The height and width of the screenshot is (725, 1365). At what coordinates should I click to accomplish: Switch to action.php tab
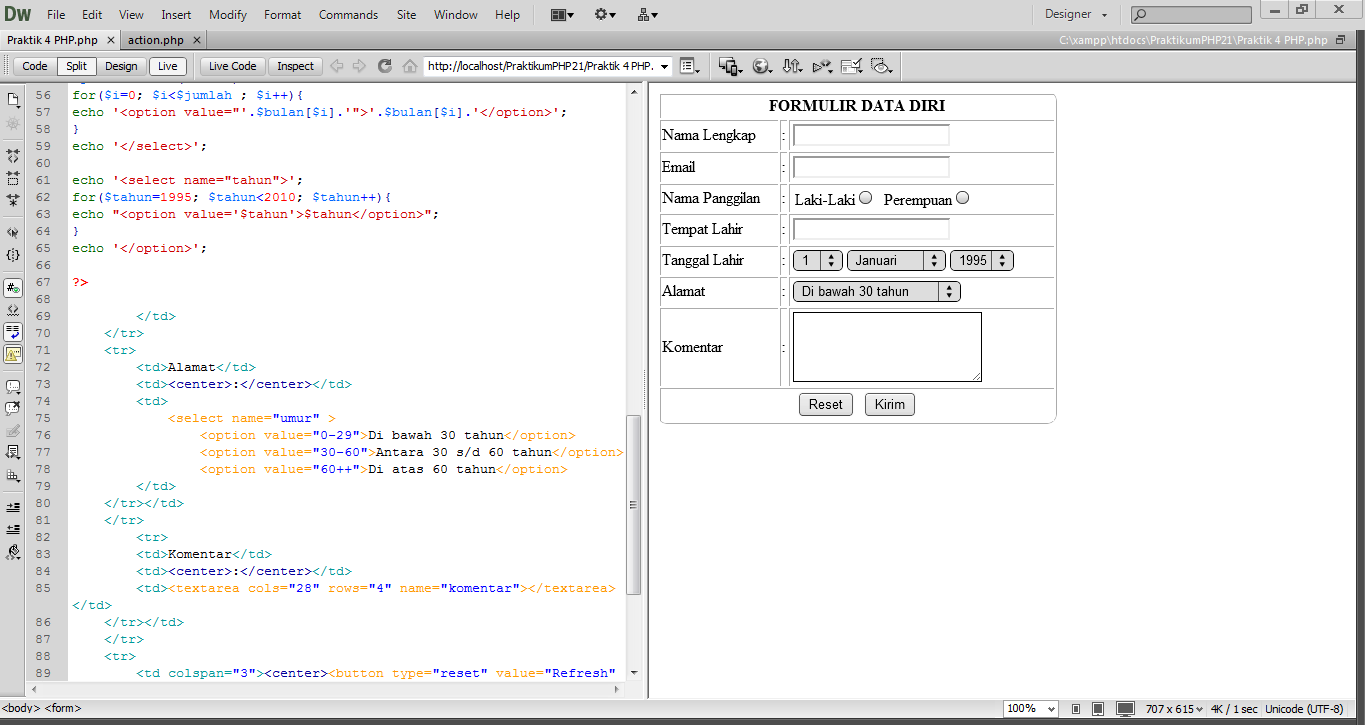pyautogui.click(x=157, y=40)
